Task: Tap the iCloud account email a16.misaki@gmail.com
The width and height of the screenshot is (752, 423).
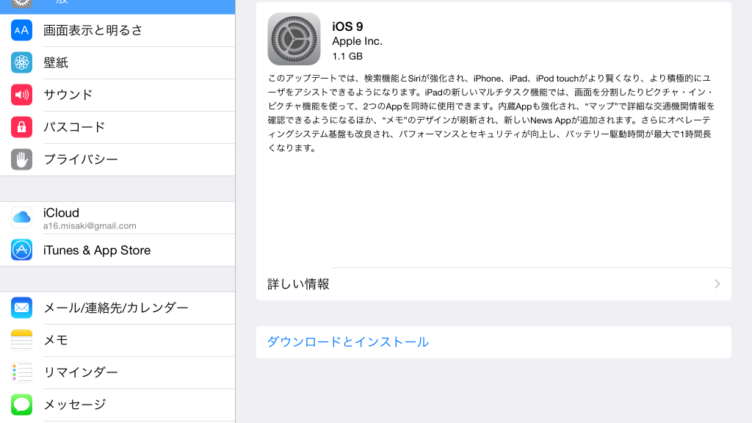Action: [90, 226]
